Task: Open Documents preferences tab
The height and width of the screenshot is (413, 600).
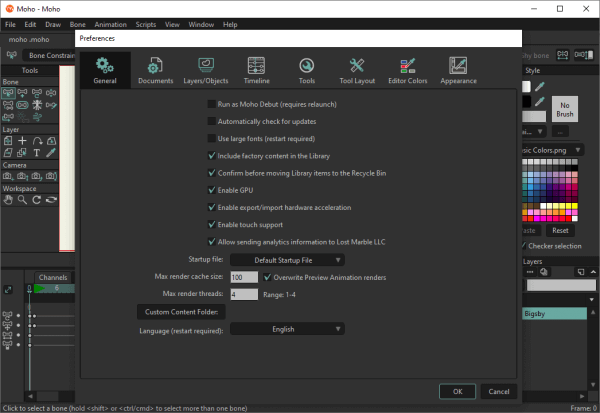Action: click(156, 70)
